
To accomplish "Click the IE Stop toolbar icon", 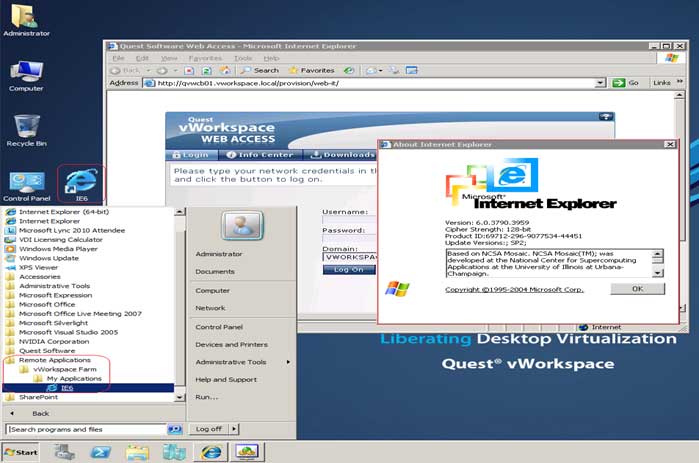I will pos(189,70).
